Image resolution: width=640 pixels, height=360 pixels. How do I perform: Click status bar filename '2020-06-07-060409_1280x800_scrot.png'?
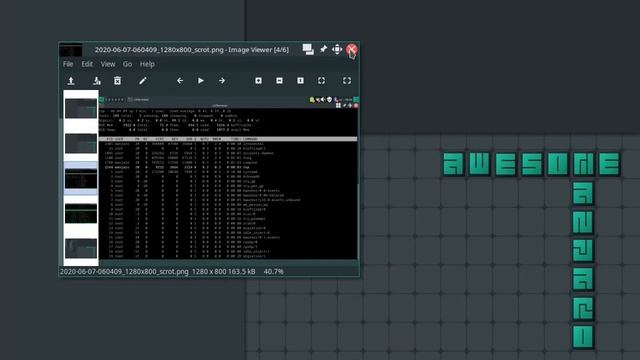(x=124, y=271)
